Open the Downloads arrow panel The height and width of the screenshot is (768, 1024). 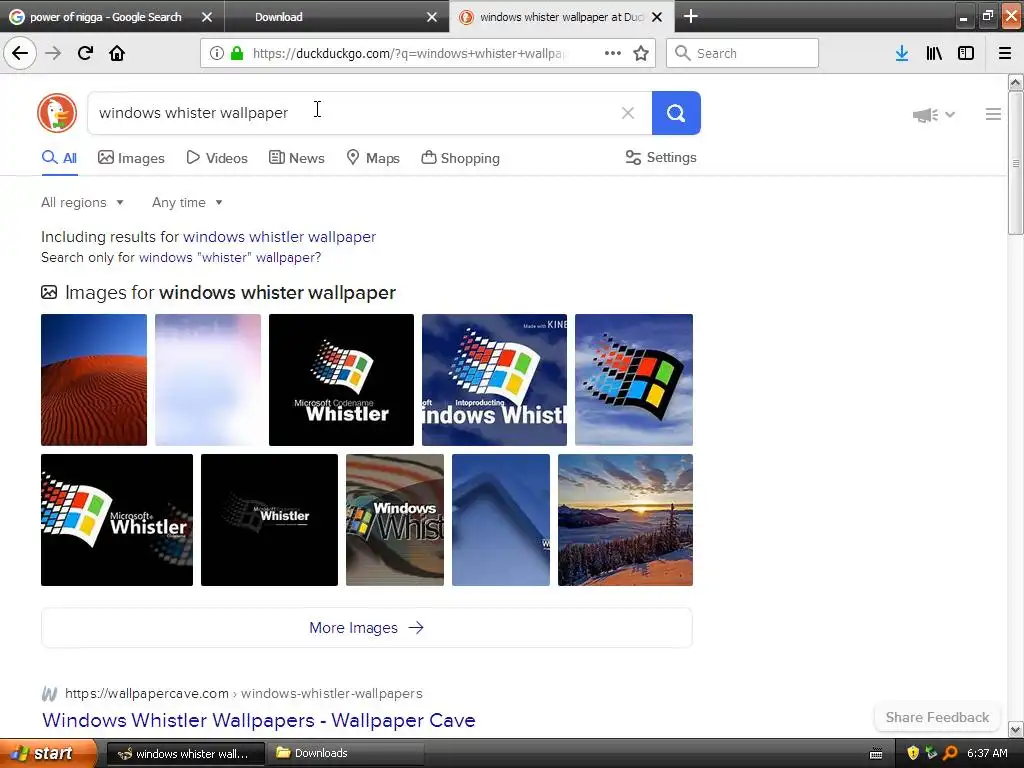coord(902,53)
